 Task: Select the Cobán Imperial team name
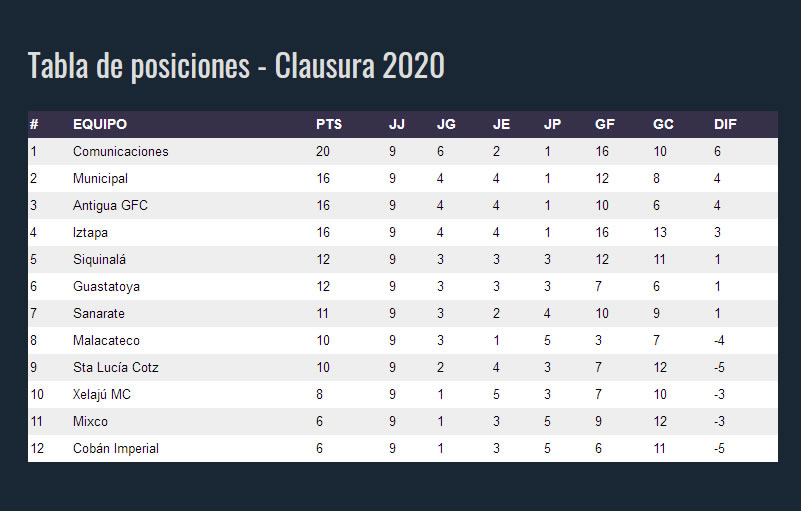click(x=115, y=448)
